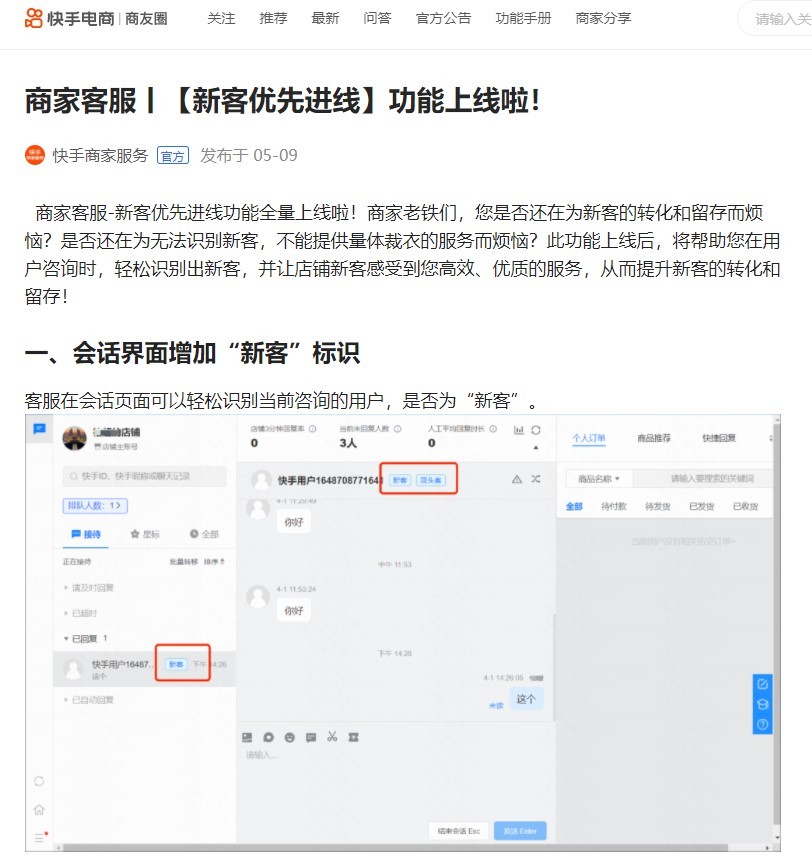Click info icon beside 人工平均回复时长
Screen dimensions: 812x857
(x=493, y=429)
